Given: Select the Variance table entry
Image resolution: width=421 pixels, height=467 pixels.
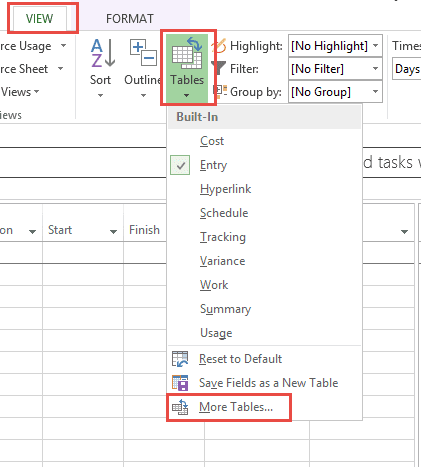Looking at the screenshot, I should coord(222,261).
